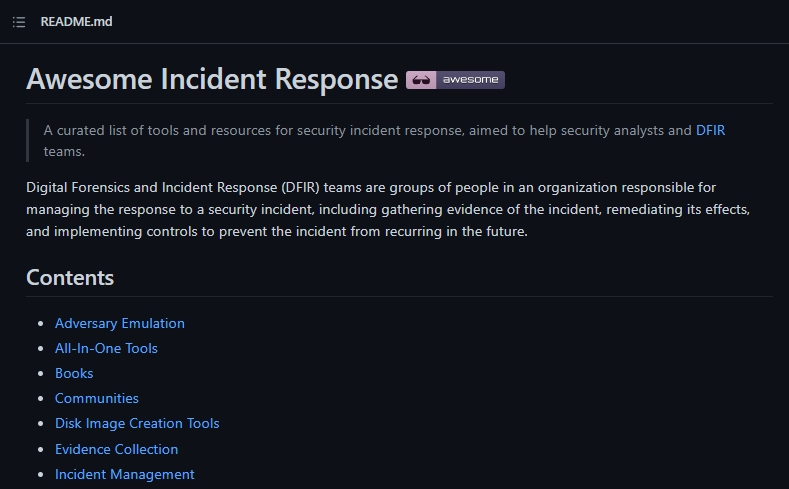This screenshot has height=489, width=789.
Task: Click the Contents section heading
Action: (70, 277)
